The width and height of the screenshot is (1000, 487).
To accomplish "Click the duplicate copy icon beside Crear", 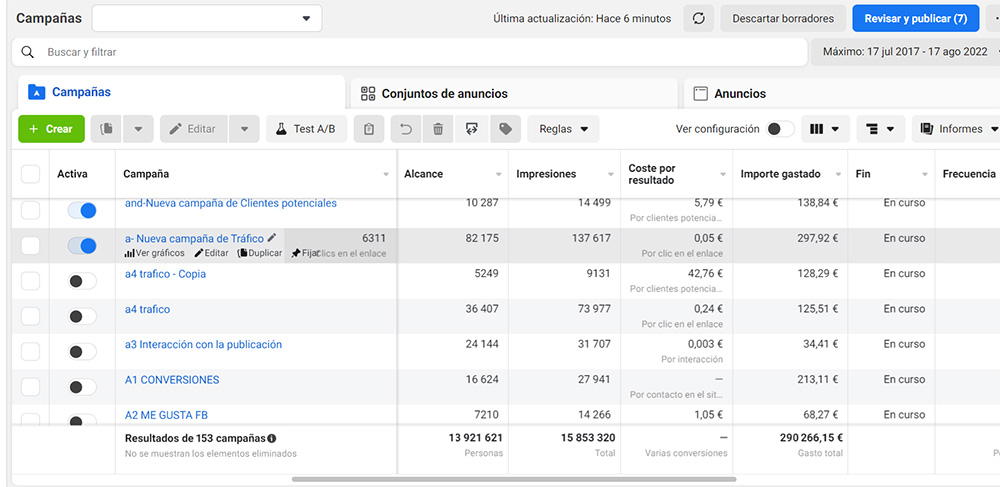I will tap(106, 129).
